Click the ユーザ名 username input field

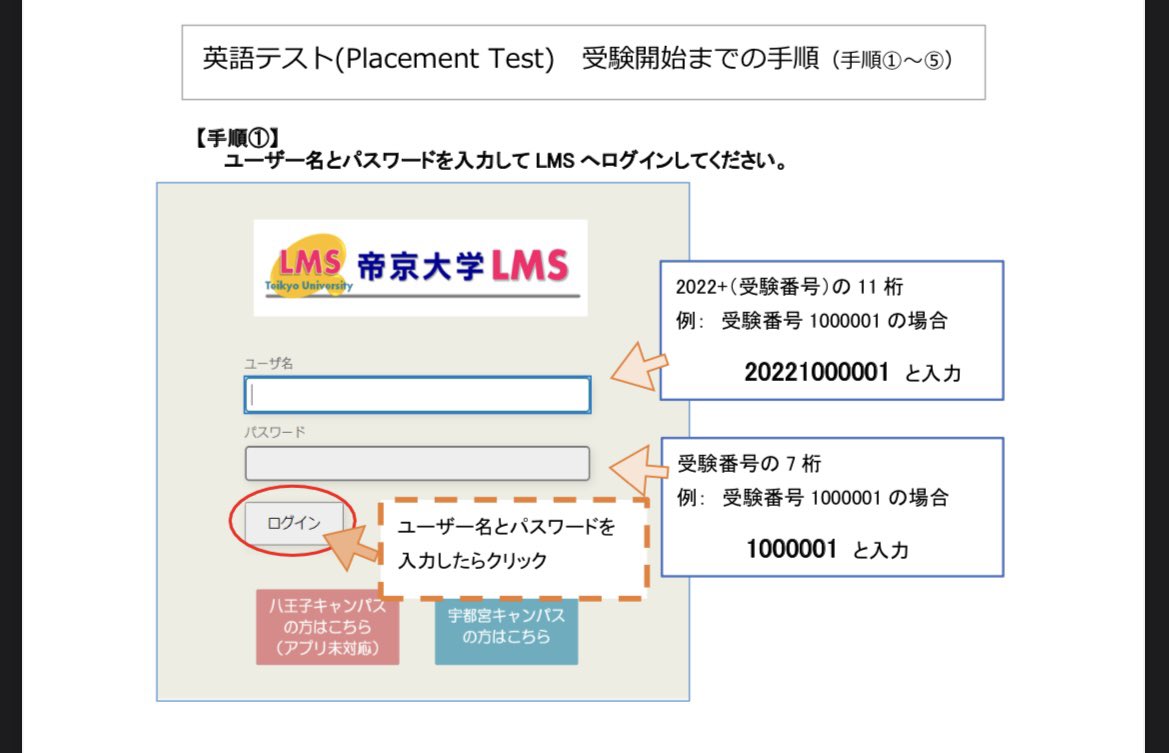(x=418, y=394)
